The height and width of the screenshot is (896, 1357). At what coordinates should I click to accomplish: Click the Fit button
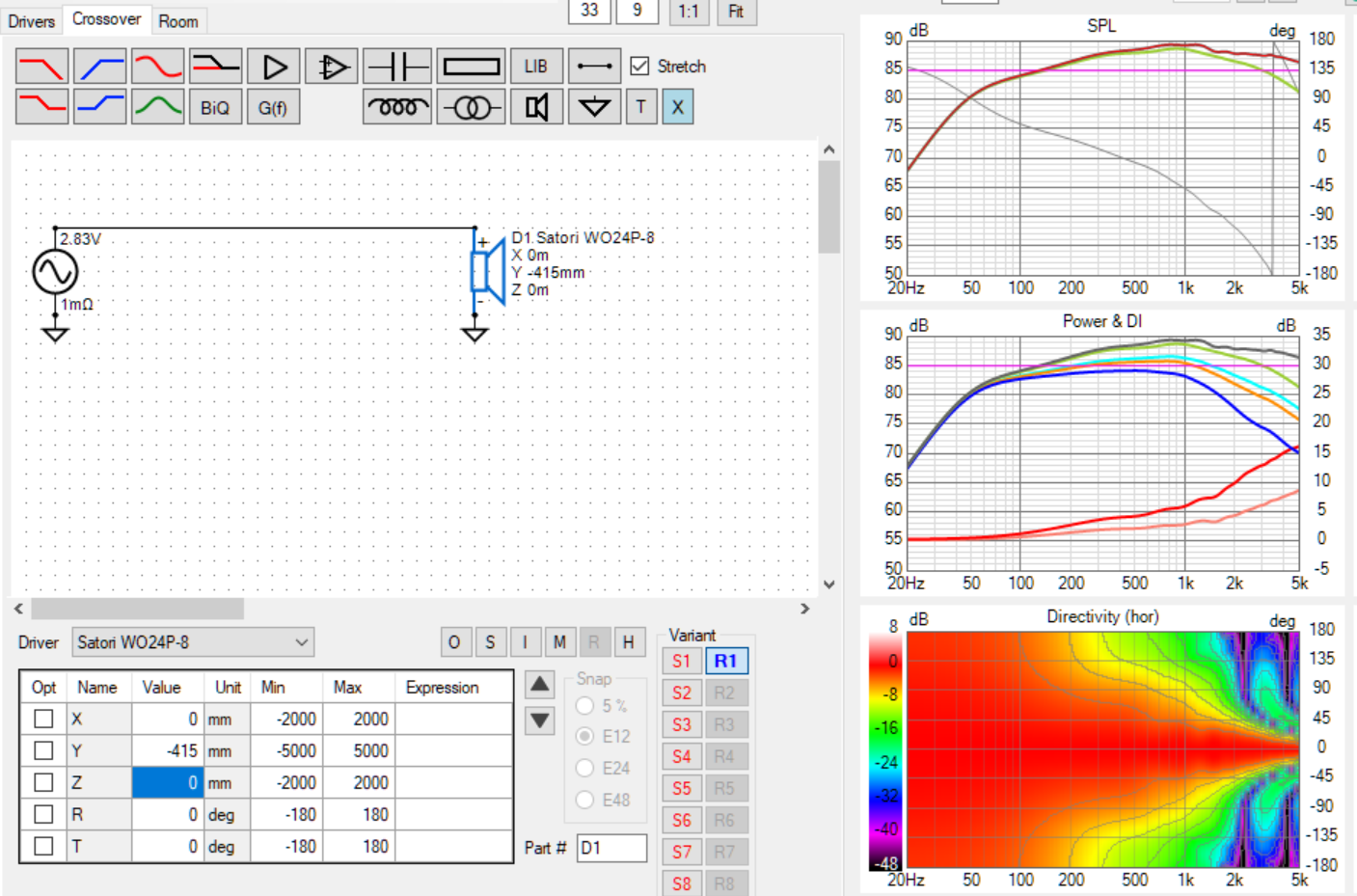(x=736, y=12)
